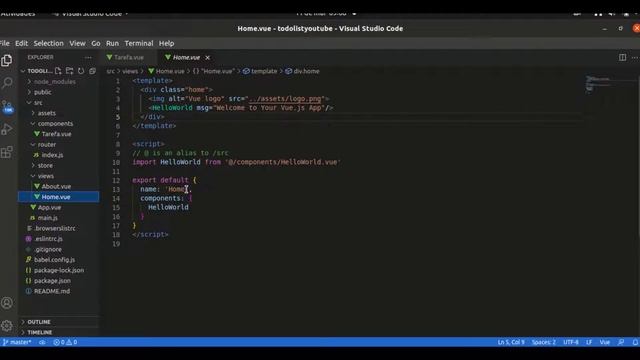Image resolution: width=640 pixels, height=360 pixels.
Task: Refresh the Explorer file tree
Action: (81, 71)
